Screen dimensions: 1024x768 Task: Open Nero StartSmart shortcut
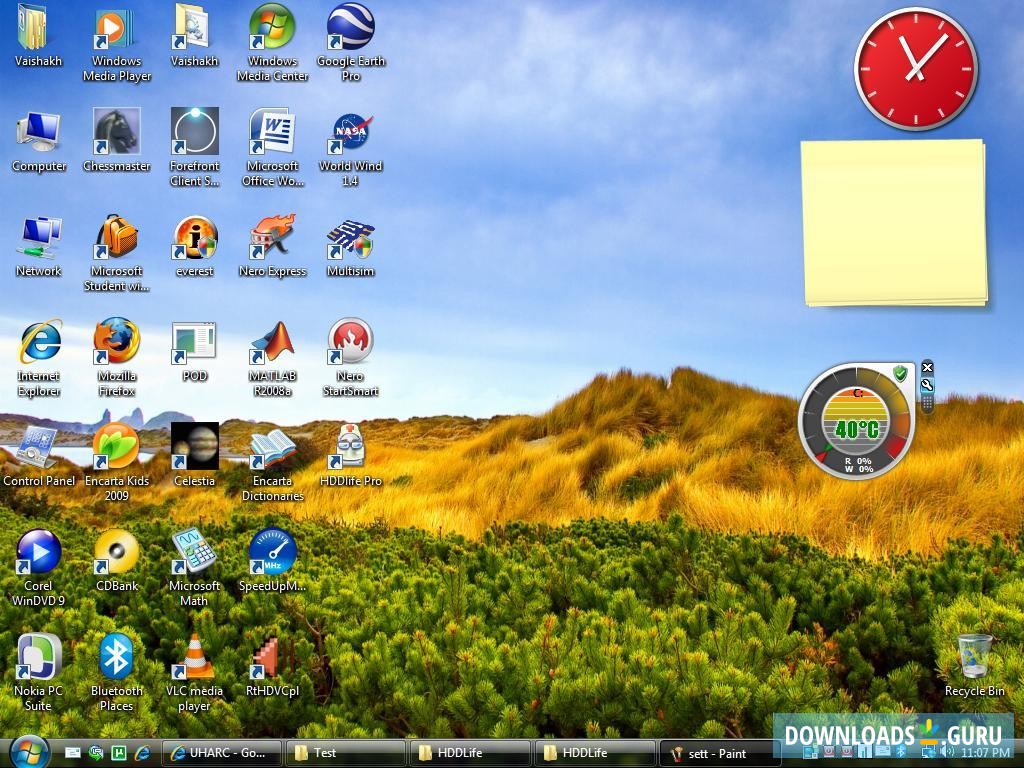[351, 358]
